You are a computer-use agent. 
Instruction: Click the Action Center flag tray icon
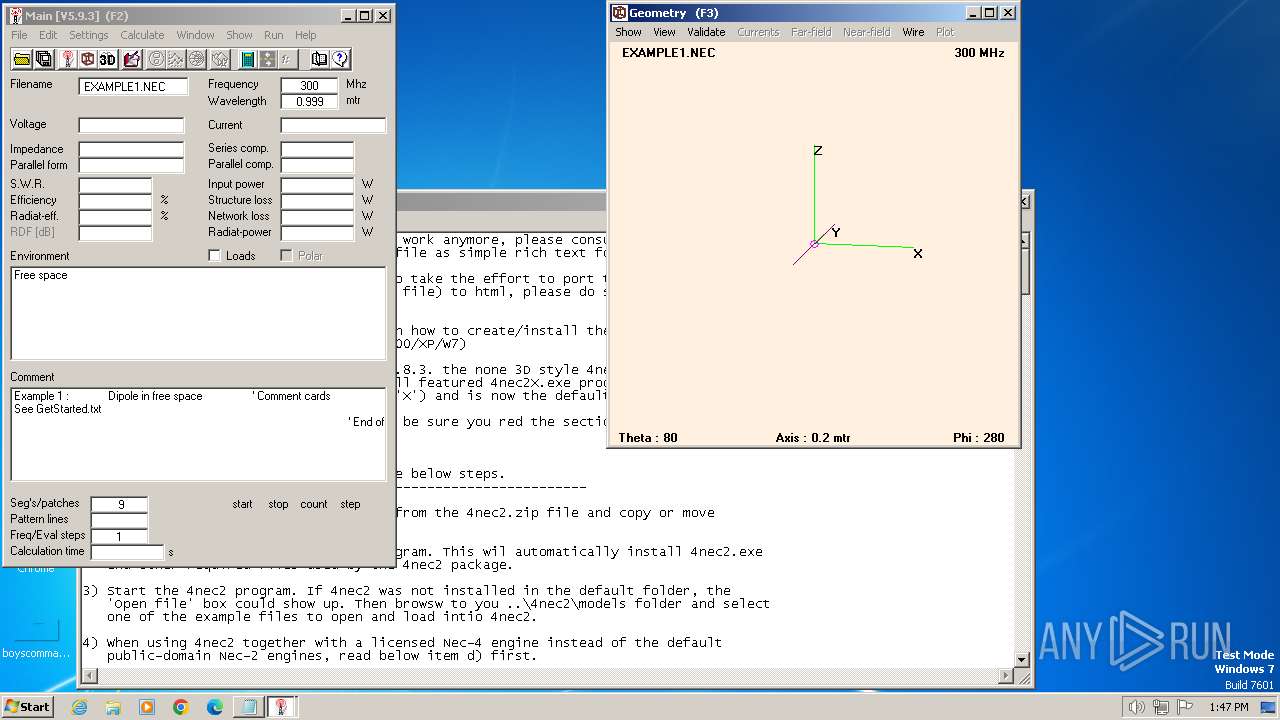coord(1185,707)
